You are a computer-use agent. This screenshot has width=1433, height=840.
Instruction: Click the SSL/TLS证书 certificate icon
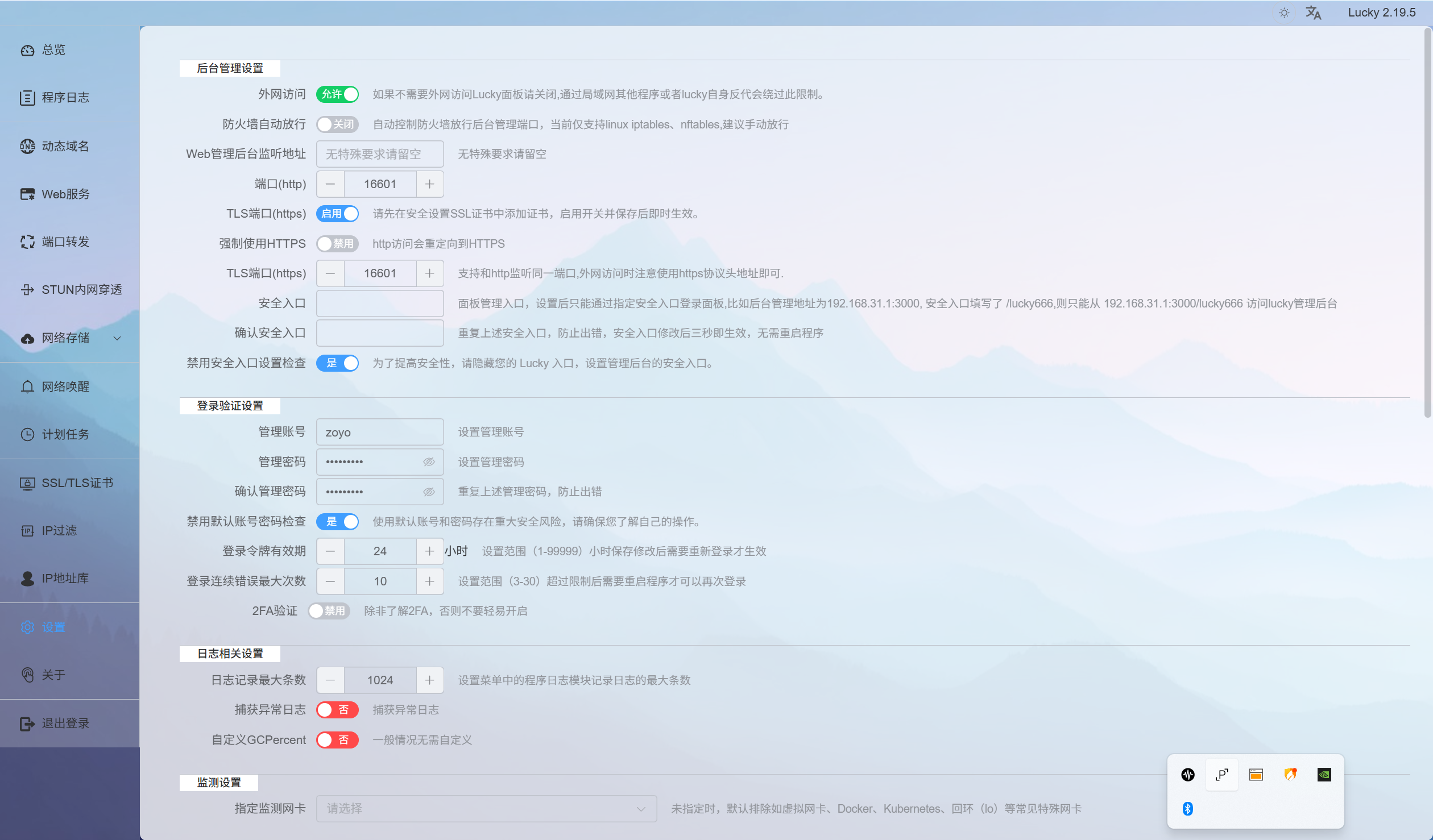[x=27, y=483]
